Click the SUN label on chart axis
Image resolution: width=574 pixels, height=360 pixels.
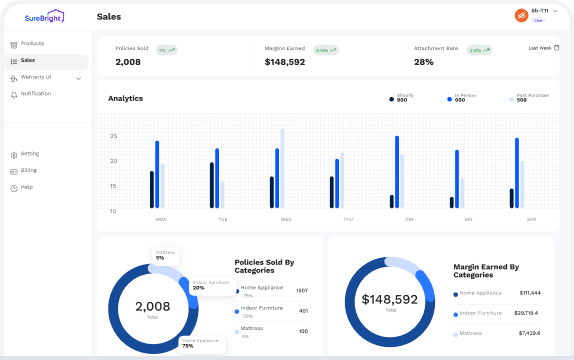tap(531, 219)
